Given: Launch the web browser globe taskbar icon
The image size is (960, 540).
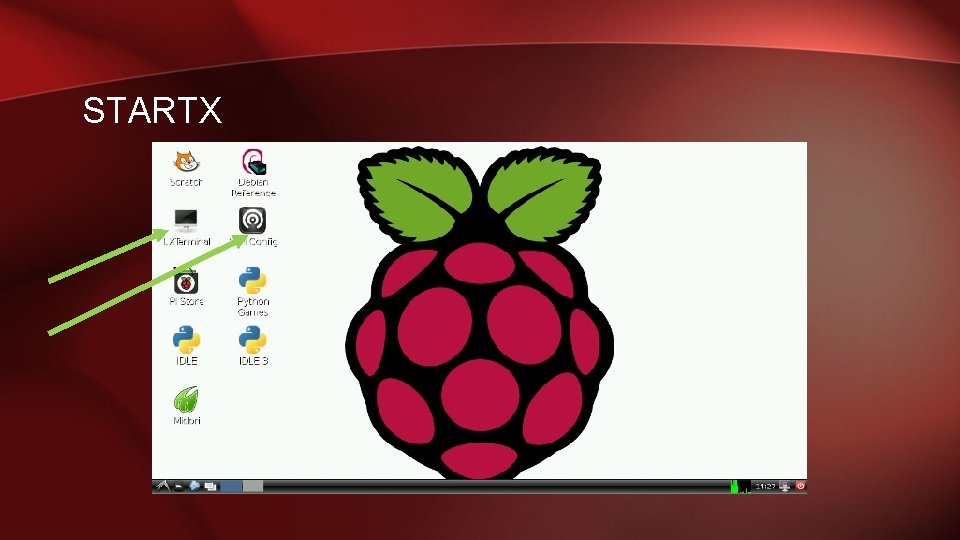Looking at the screenshot, I should pos(195,486).
